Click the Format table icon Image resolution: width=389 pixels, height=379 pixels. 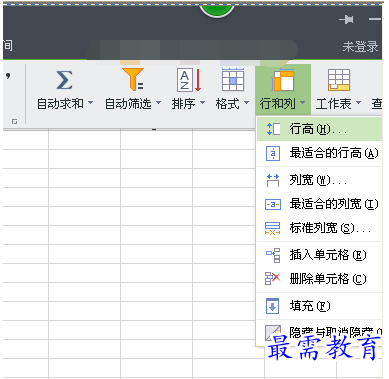tap(233, 80)
